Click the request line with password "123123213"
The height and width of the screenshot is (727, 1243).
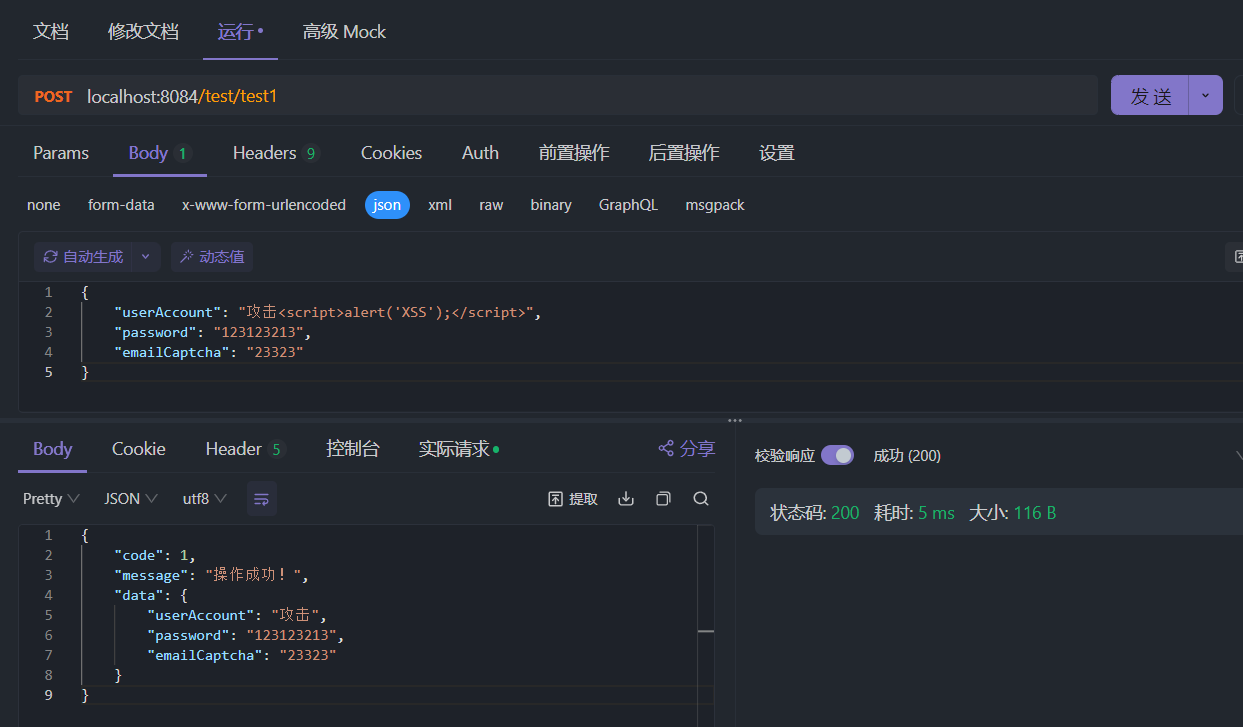(213, 332)
